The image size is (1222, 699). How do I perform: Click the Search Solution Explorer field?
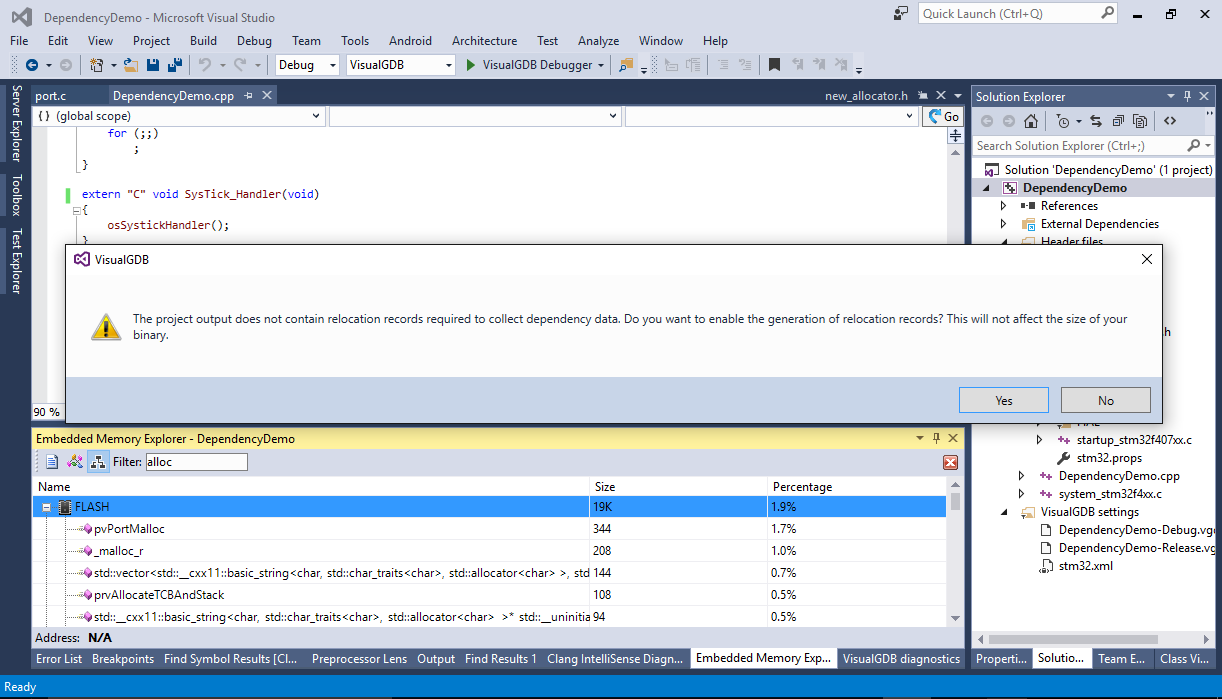tap(1094, 146)
